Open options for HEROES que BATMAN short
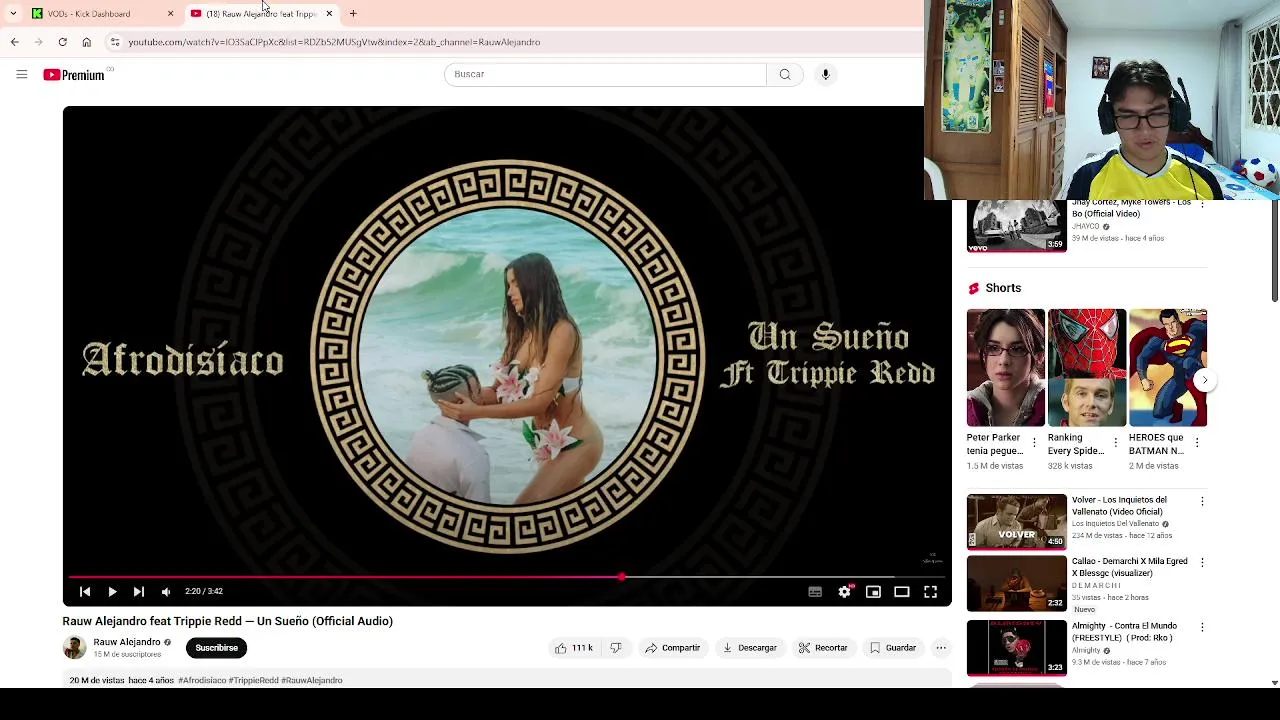The image size is (1280, 720). 1197,442
